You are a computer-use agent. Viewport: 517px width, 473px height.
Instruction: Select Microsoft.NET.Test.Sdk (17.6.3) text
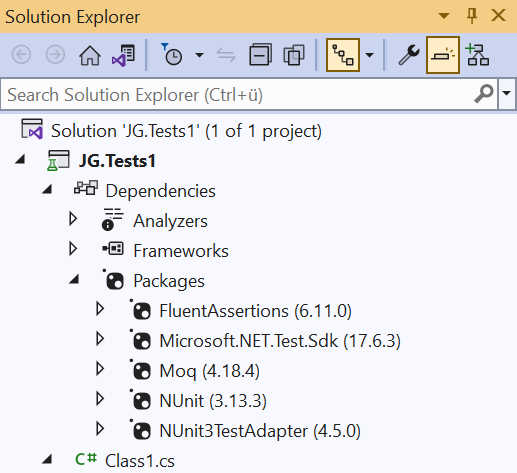coord(280,341)
